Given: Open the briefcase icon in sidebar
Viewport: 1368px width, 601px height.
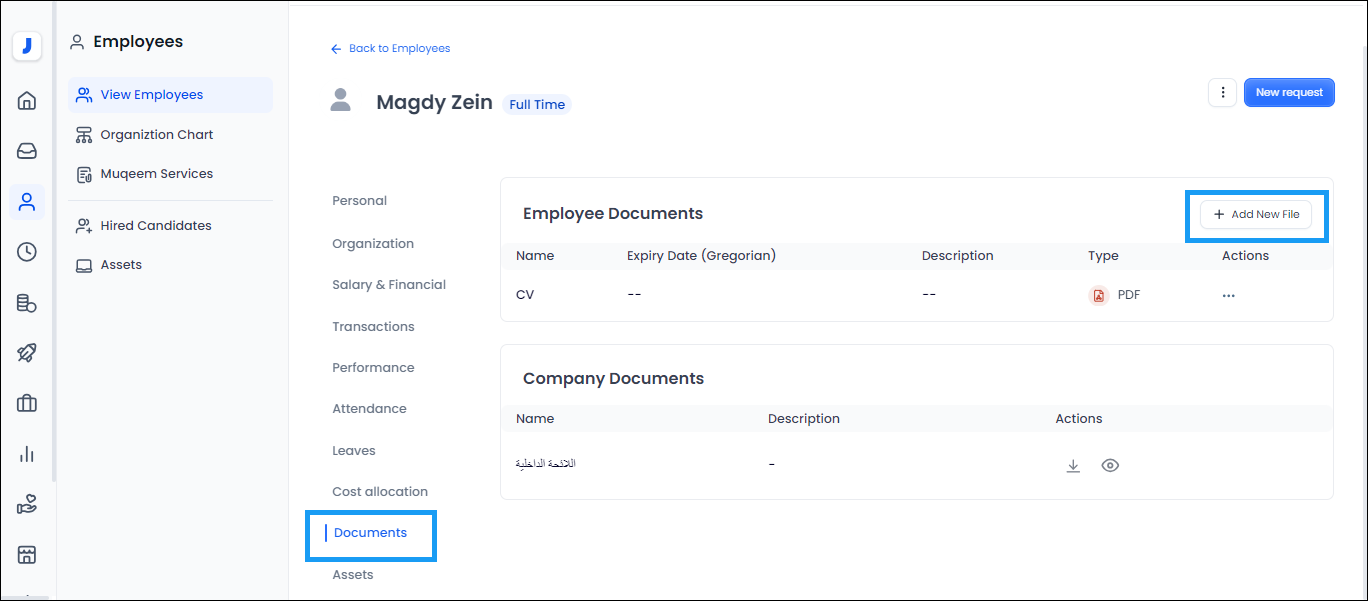Looking at the screenshot, I should pyautogui.click(x=27, y=404).
